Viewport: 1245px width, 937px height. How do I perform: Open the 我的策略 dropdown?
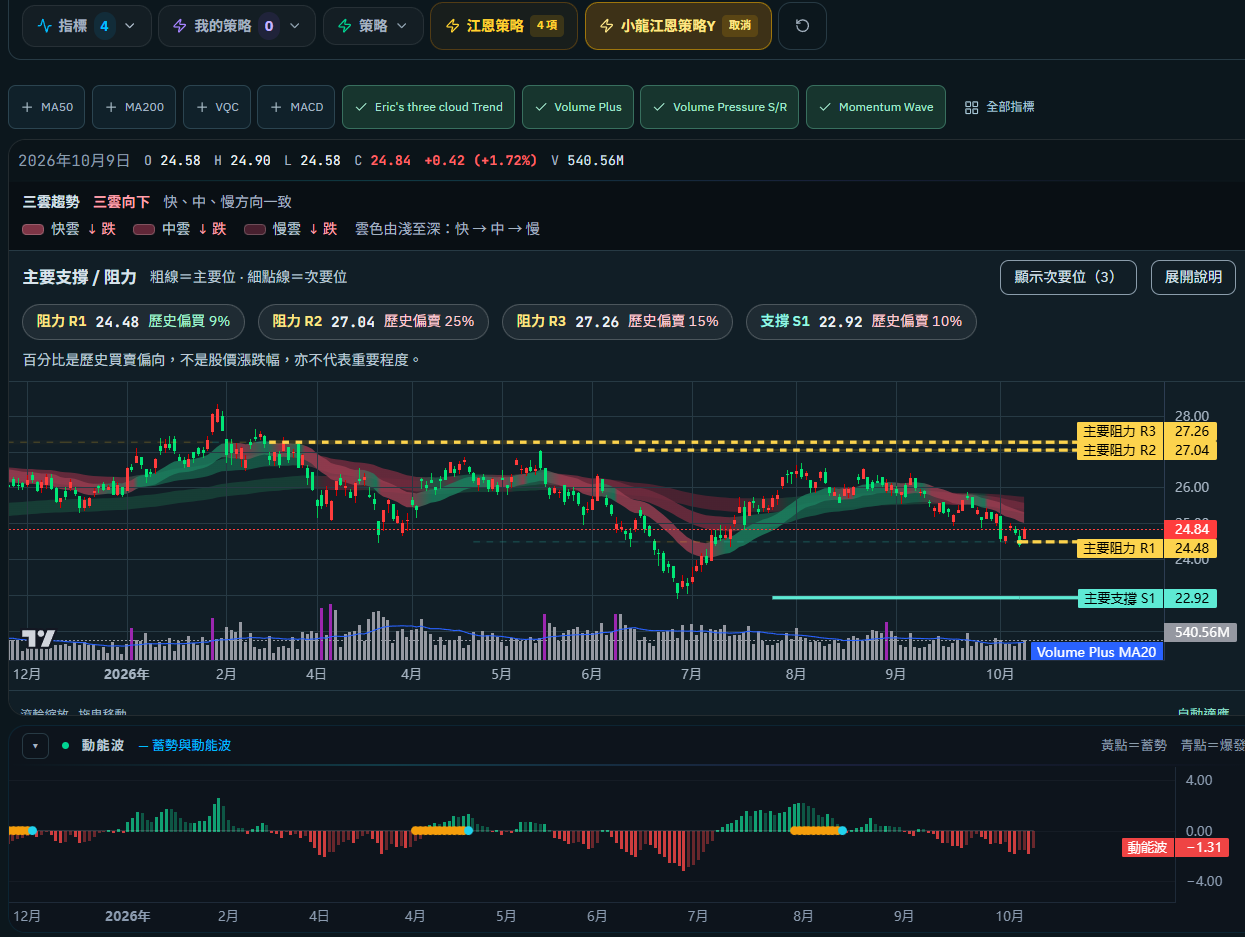237,26
